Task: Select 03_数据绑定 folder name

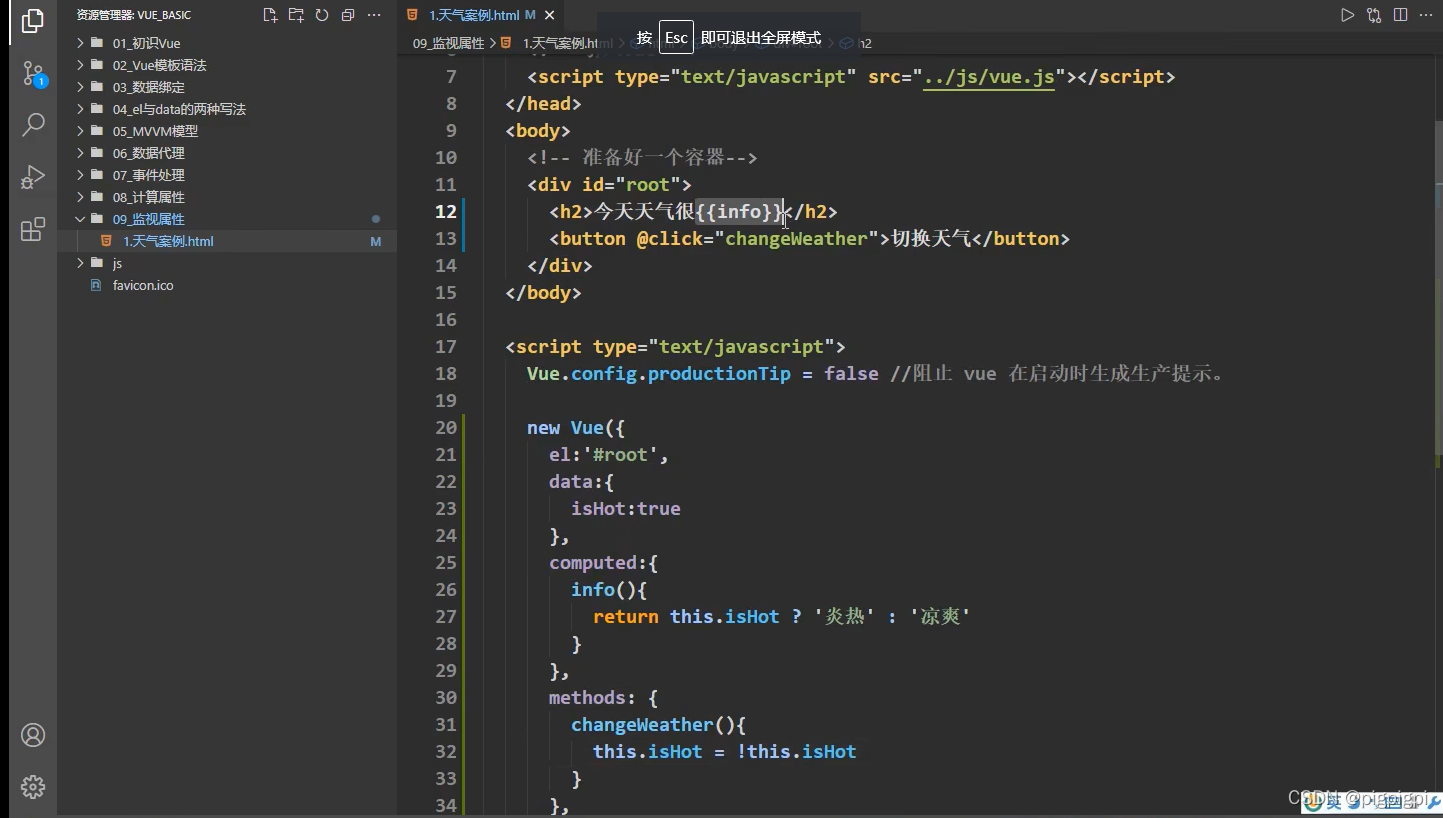Action: (x=149, y=87)
